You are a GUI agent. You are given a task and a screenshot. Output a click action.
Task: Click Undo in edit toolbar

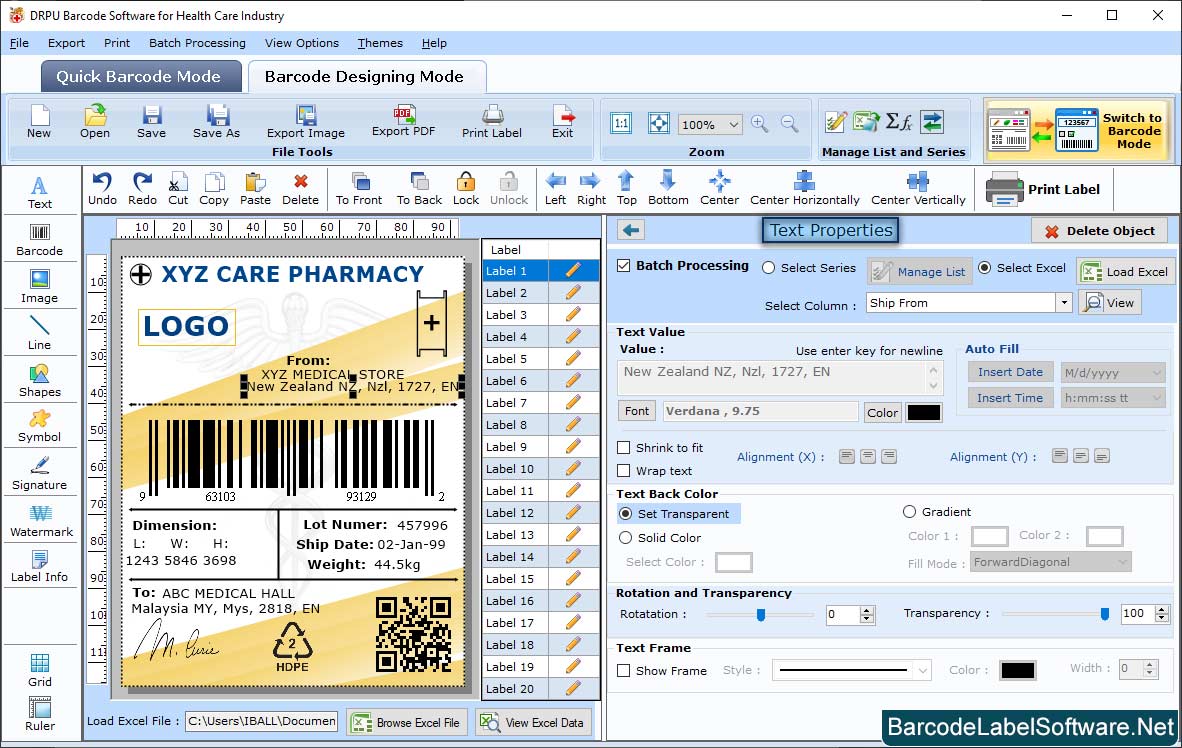pyautogui.click(x=102, y=189)
